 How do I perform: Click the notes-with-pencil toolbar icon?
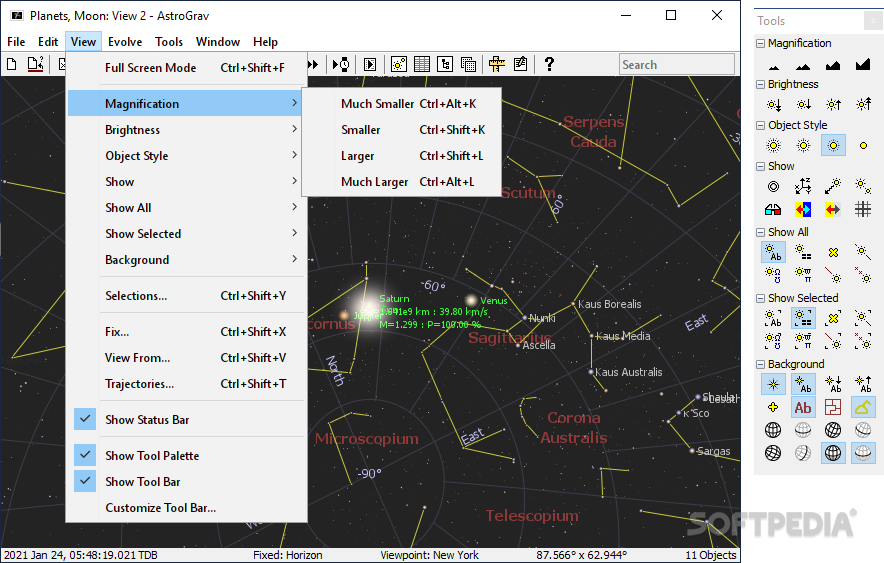[x=520, y=64]
